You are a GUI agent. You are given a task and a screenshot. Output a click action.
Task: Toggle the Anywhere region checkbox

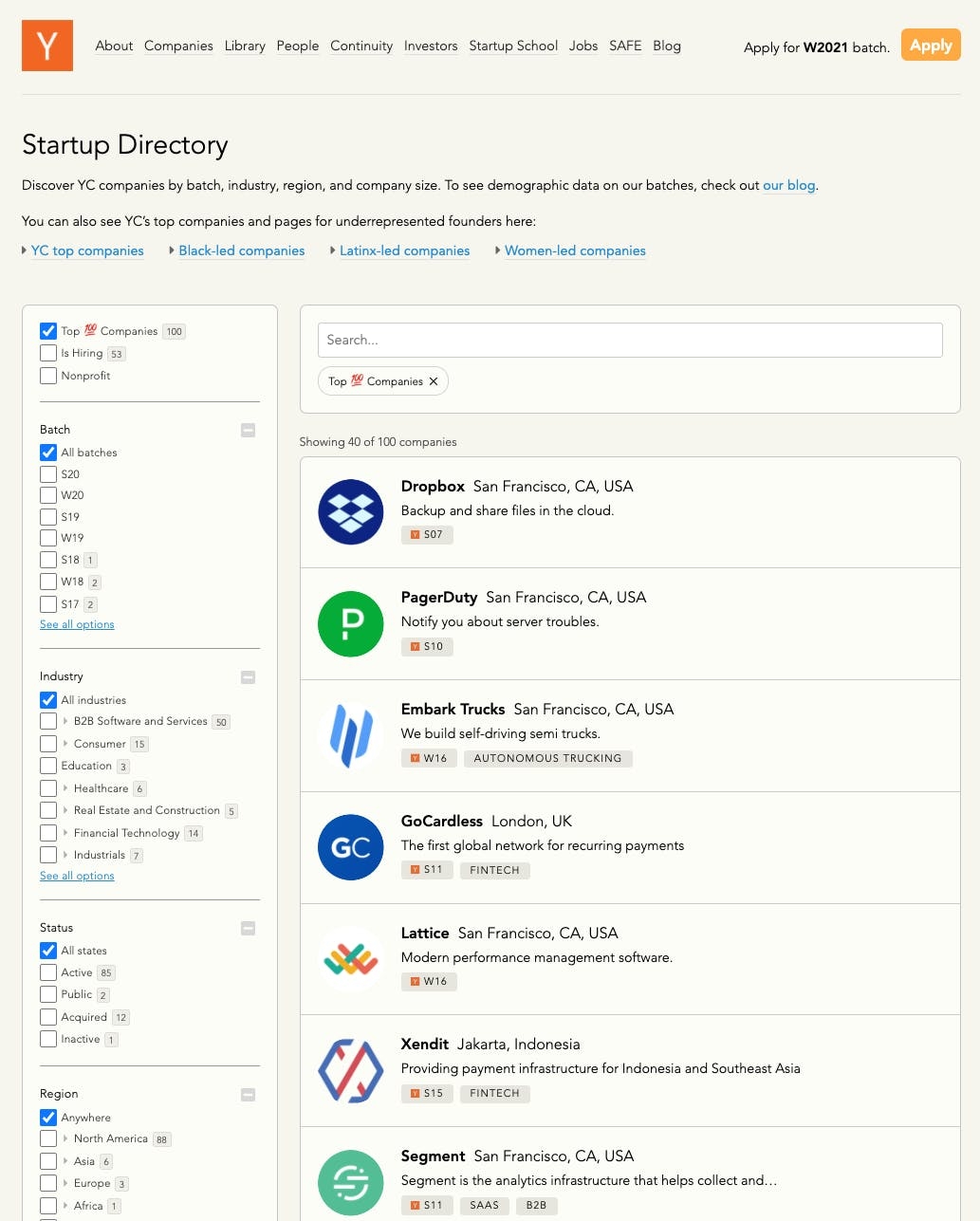coord(48,1118)
